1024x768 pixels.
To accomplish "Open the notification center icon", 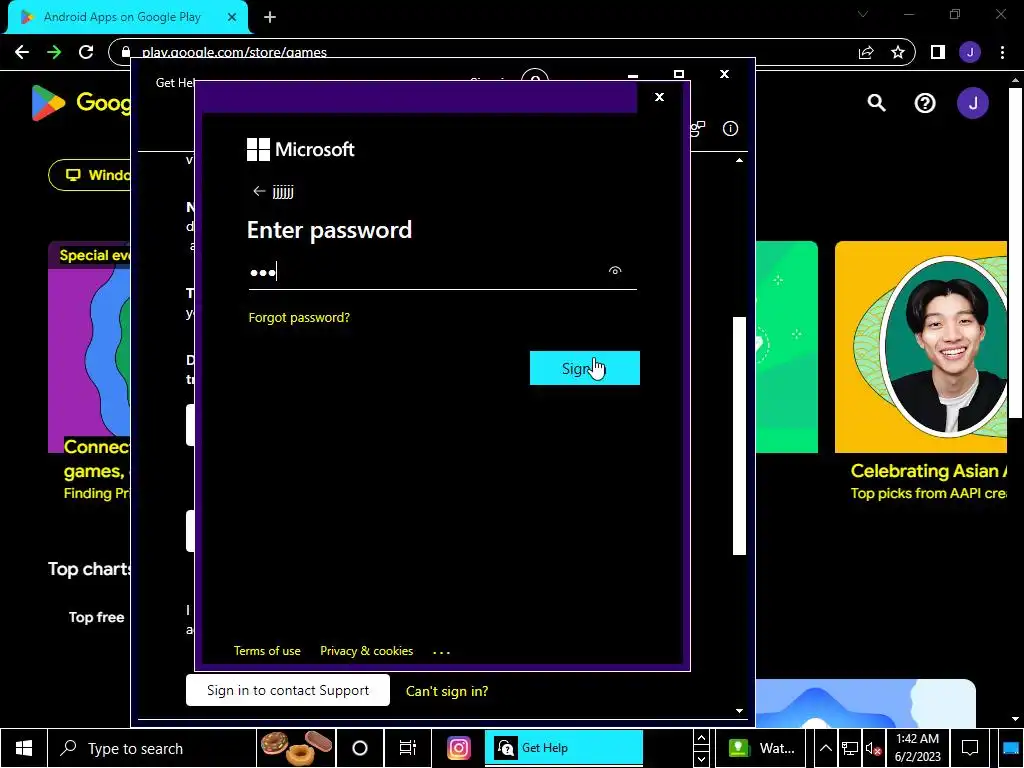I will [970, 748].
